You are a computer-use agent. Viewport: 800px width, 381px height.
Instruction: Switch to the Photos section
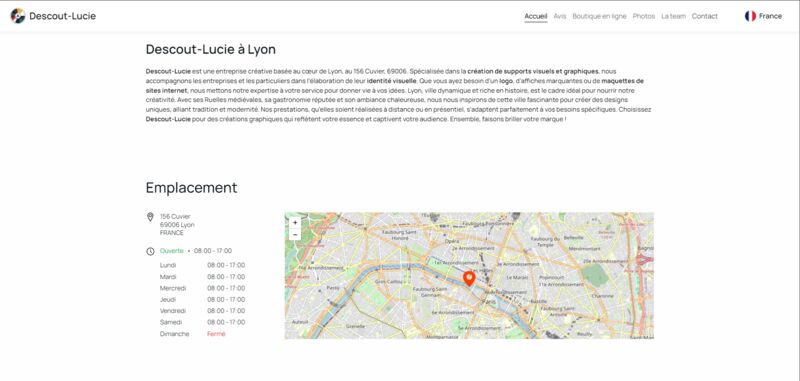(644, 16)
